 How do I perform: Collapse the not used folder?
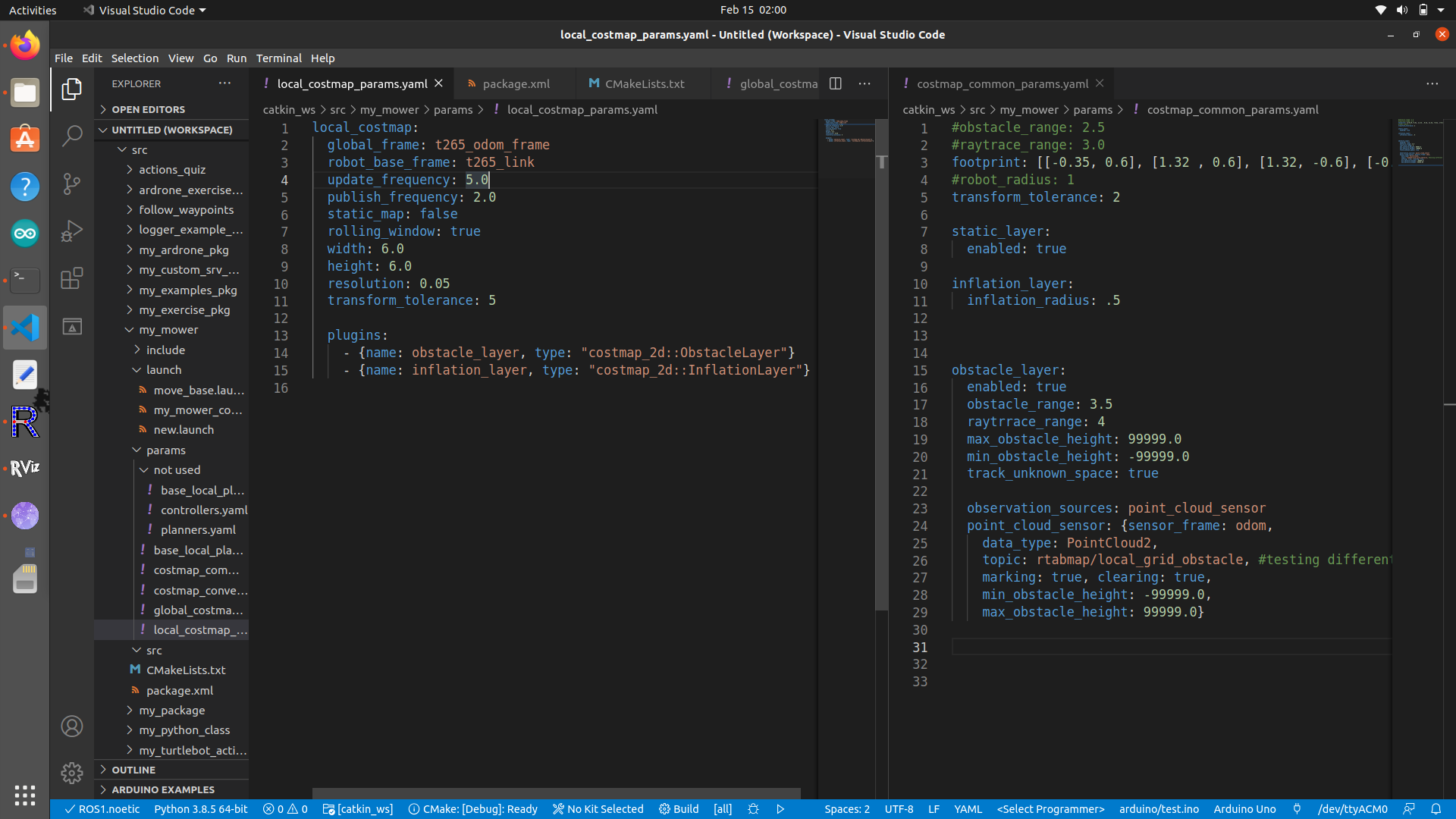(x=176, y=470)
